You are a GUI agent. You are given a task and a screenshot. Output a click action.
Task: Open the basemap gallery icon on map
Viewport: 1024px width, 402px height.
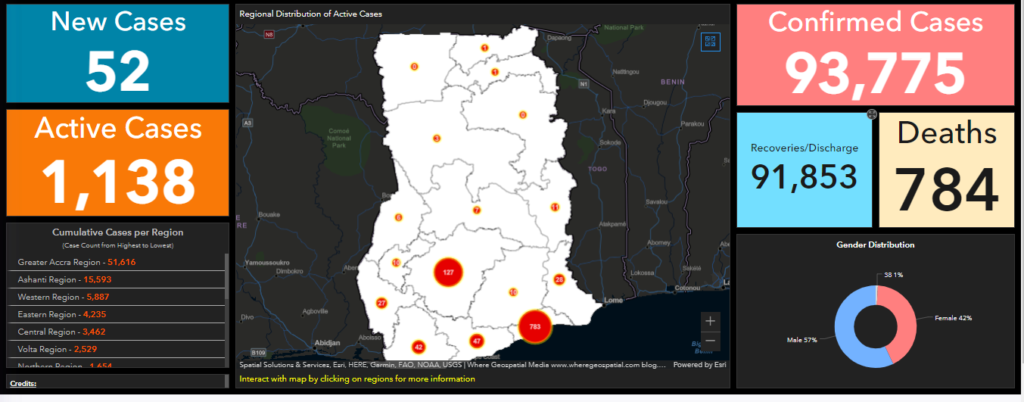(711, 44)
